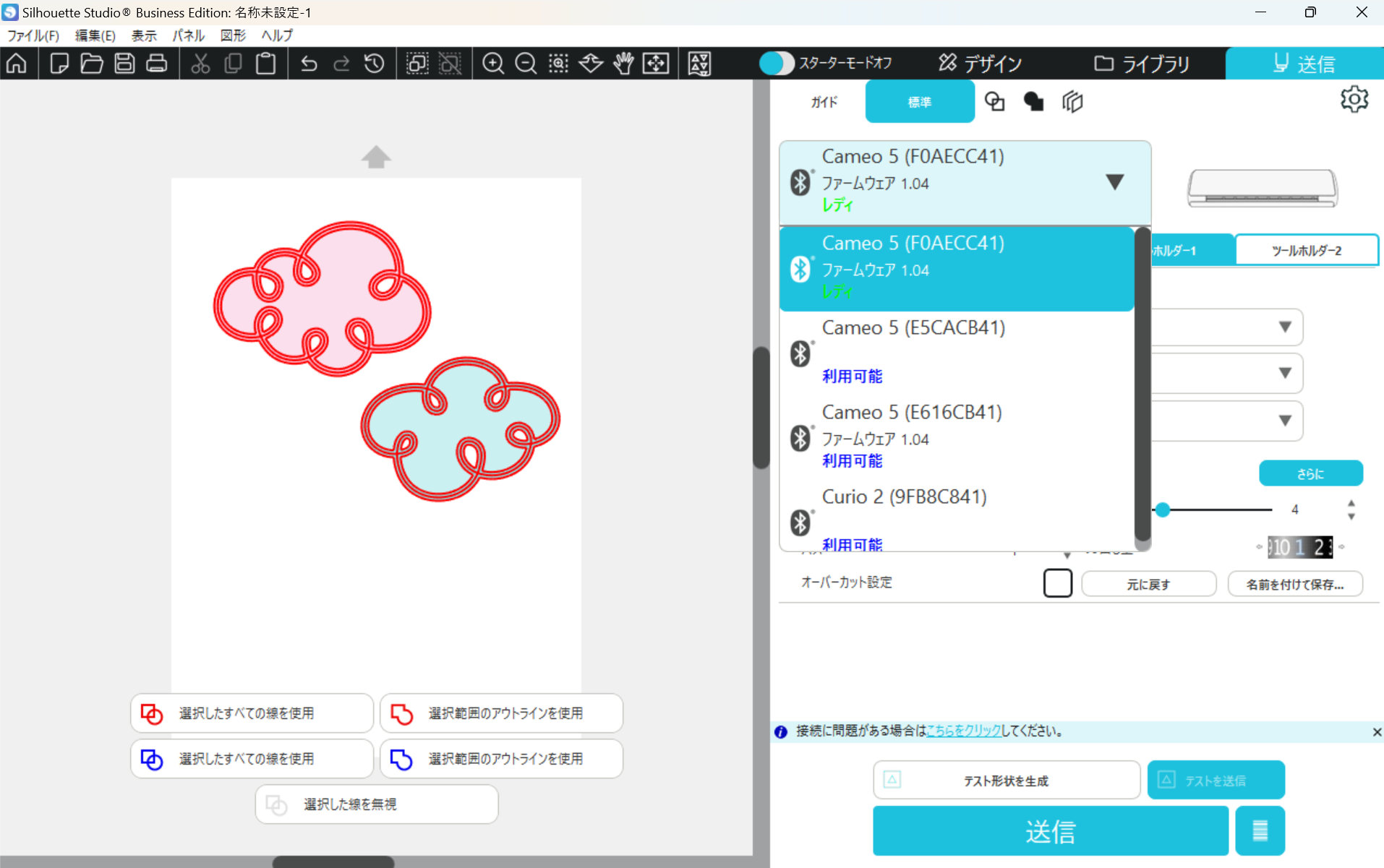
Task: Toggle Starter Mode switch
Action: [777, 64]
